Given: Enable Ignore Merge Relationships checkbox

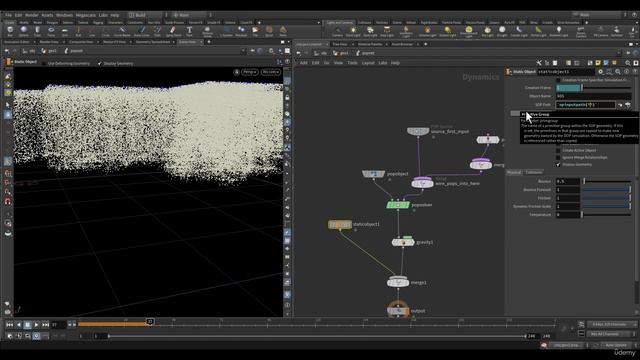Looking at the screenshot, I should pyautogui.click(x=558, y=158).
